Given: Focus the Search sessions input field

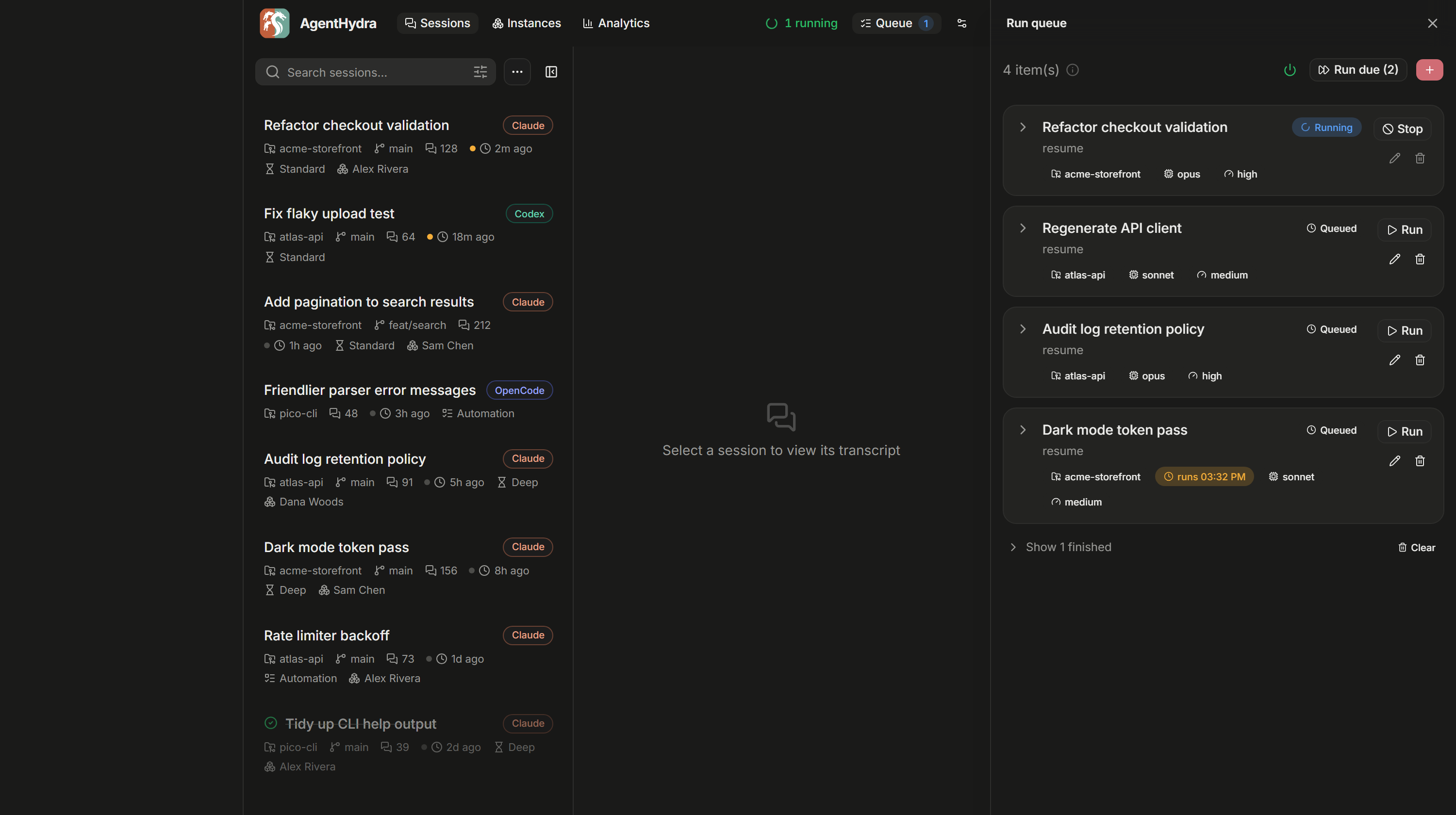Looking at the screenshot, I should point(375,72).
